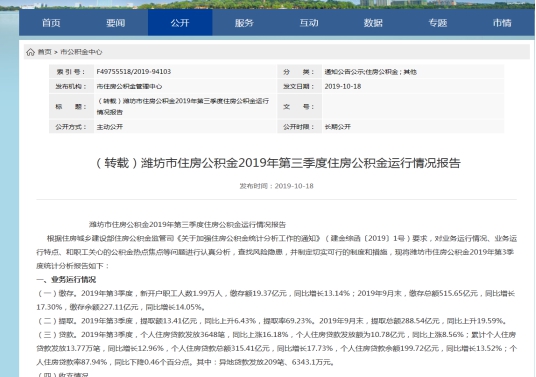Open the 市情 navigation tab
The image size is (536, 377).
click(502, 23)
